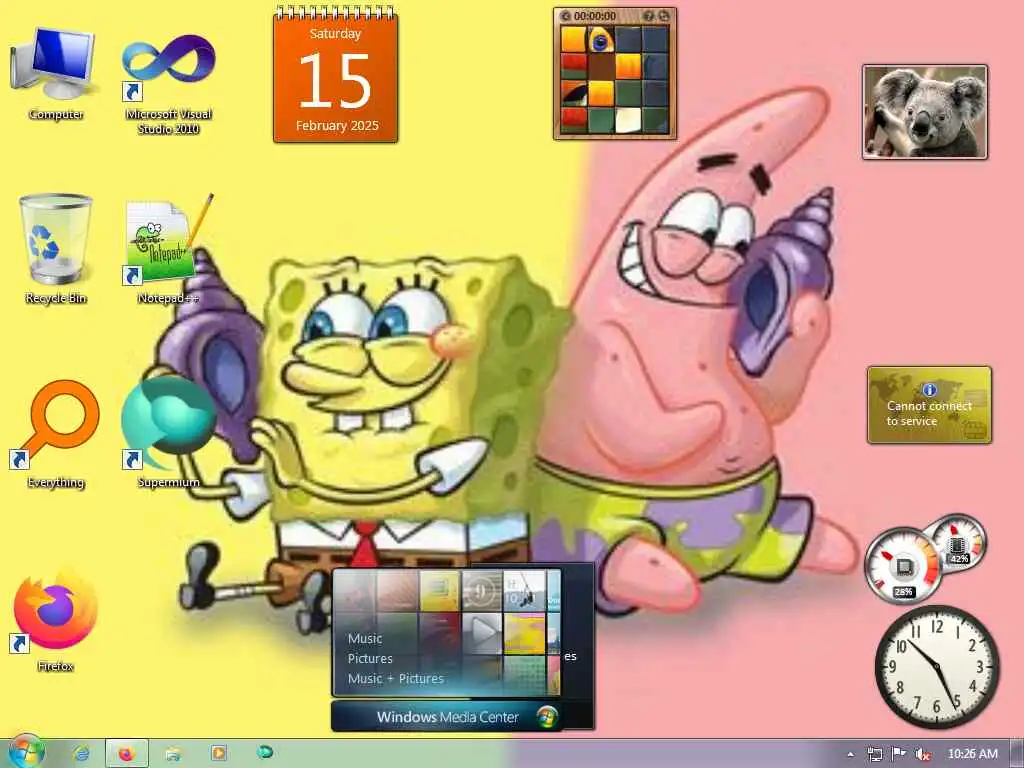
Task: Select the Supermium browser shortcut
Action: coord(168,434)
